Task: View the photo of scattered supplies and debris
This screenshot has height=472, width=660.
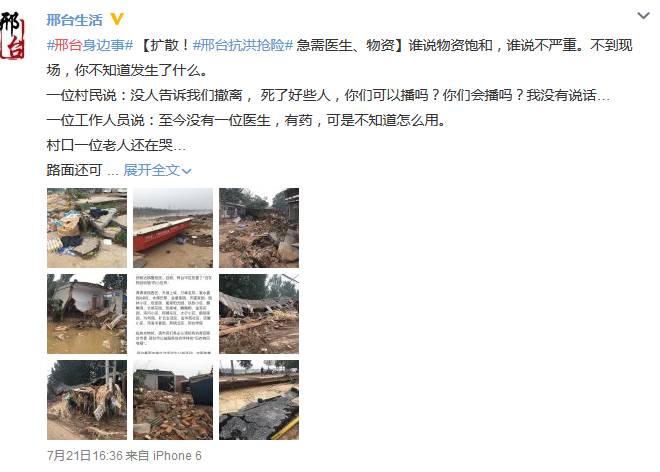Action: click(87, 228)
